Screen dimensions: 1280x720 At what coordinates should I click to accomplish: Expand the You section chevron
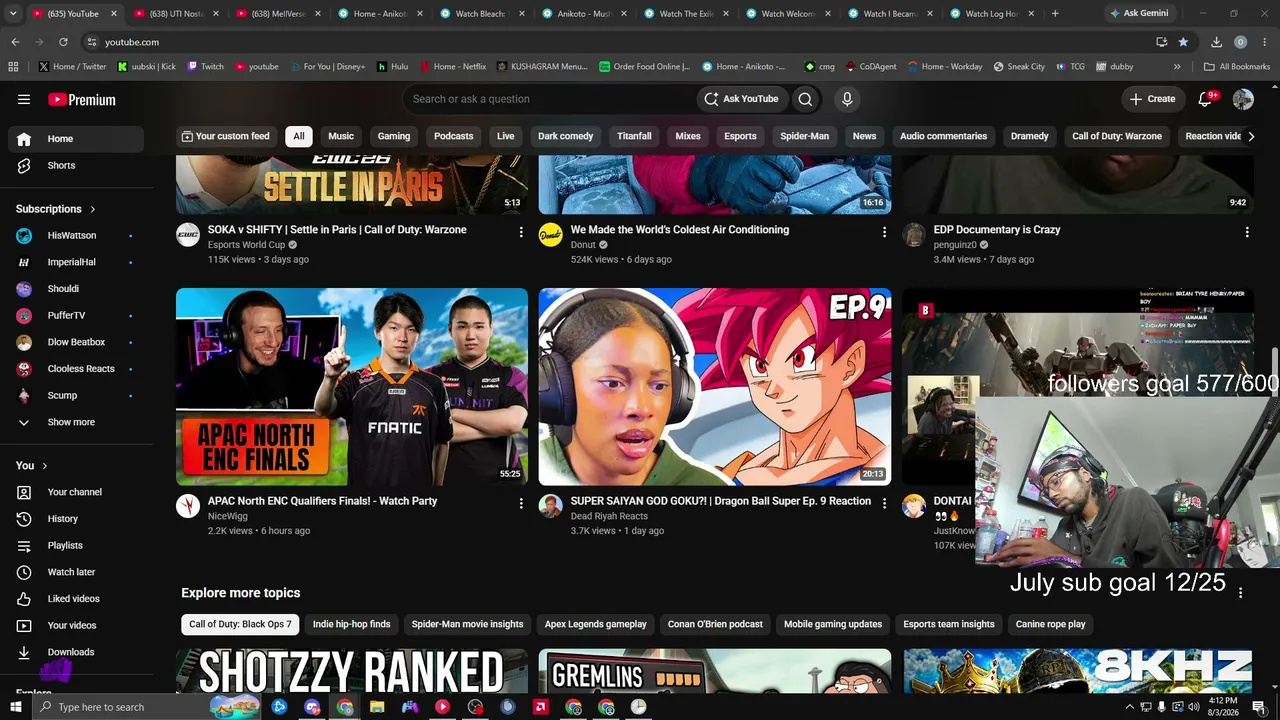point(44,466)
